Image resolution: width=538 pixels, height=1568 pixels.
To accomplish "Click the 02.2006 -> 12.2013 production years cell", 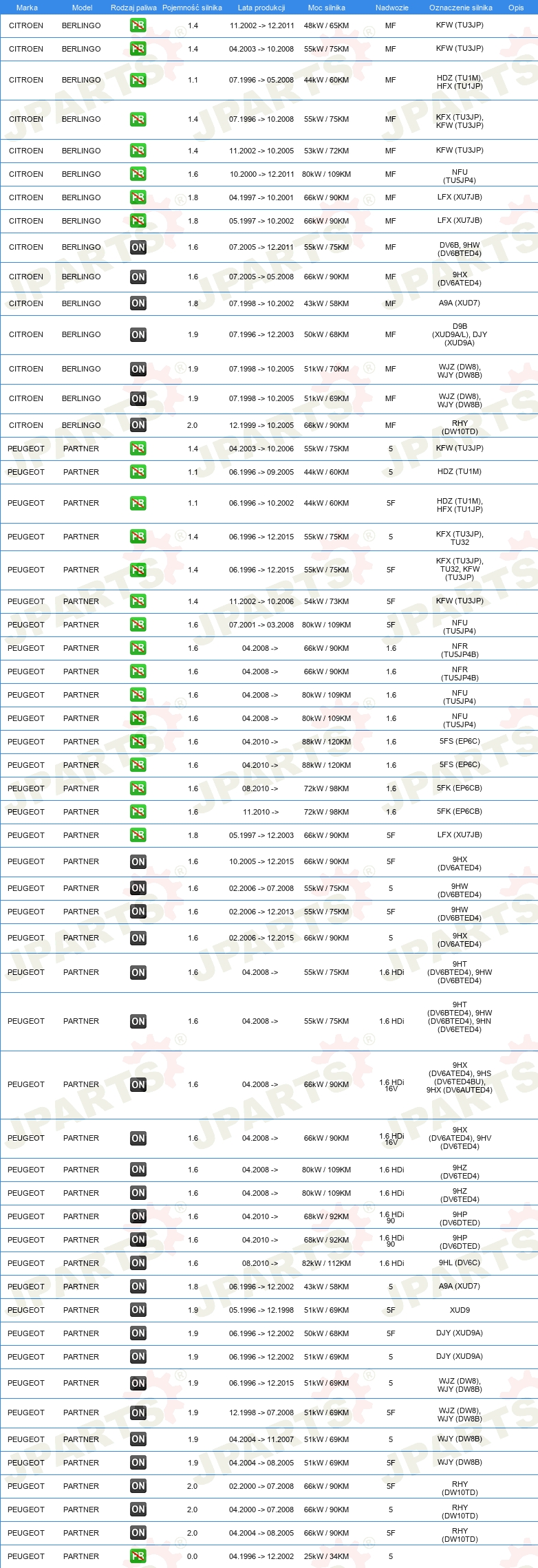I will point(261,912).
